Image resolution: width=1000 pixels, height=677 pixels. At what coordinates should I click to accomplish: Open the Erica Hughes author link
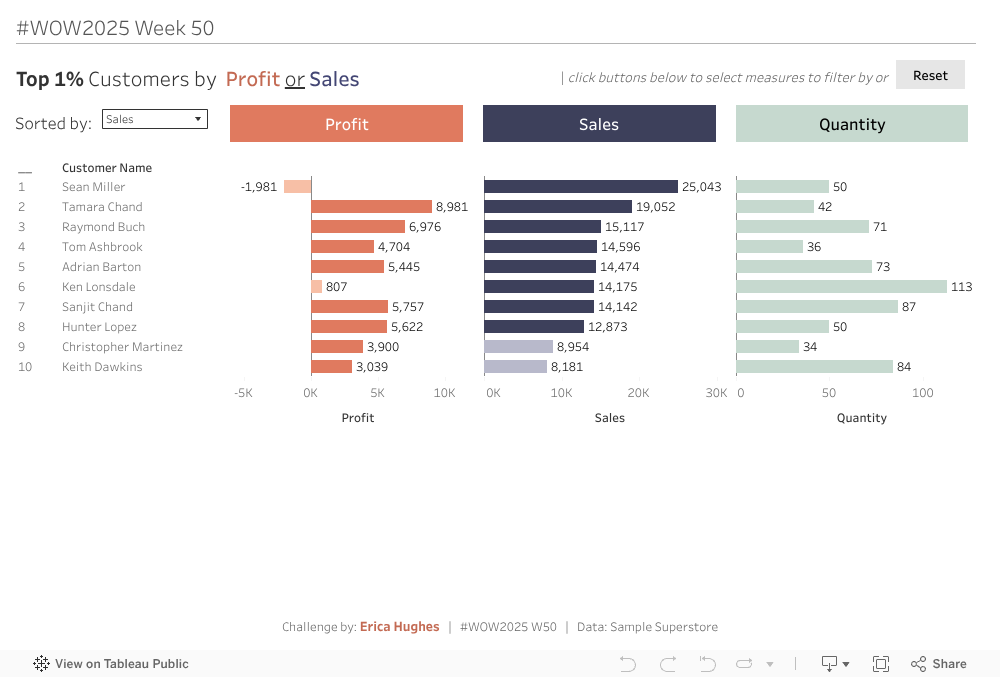point(399,627)
